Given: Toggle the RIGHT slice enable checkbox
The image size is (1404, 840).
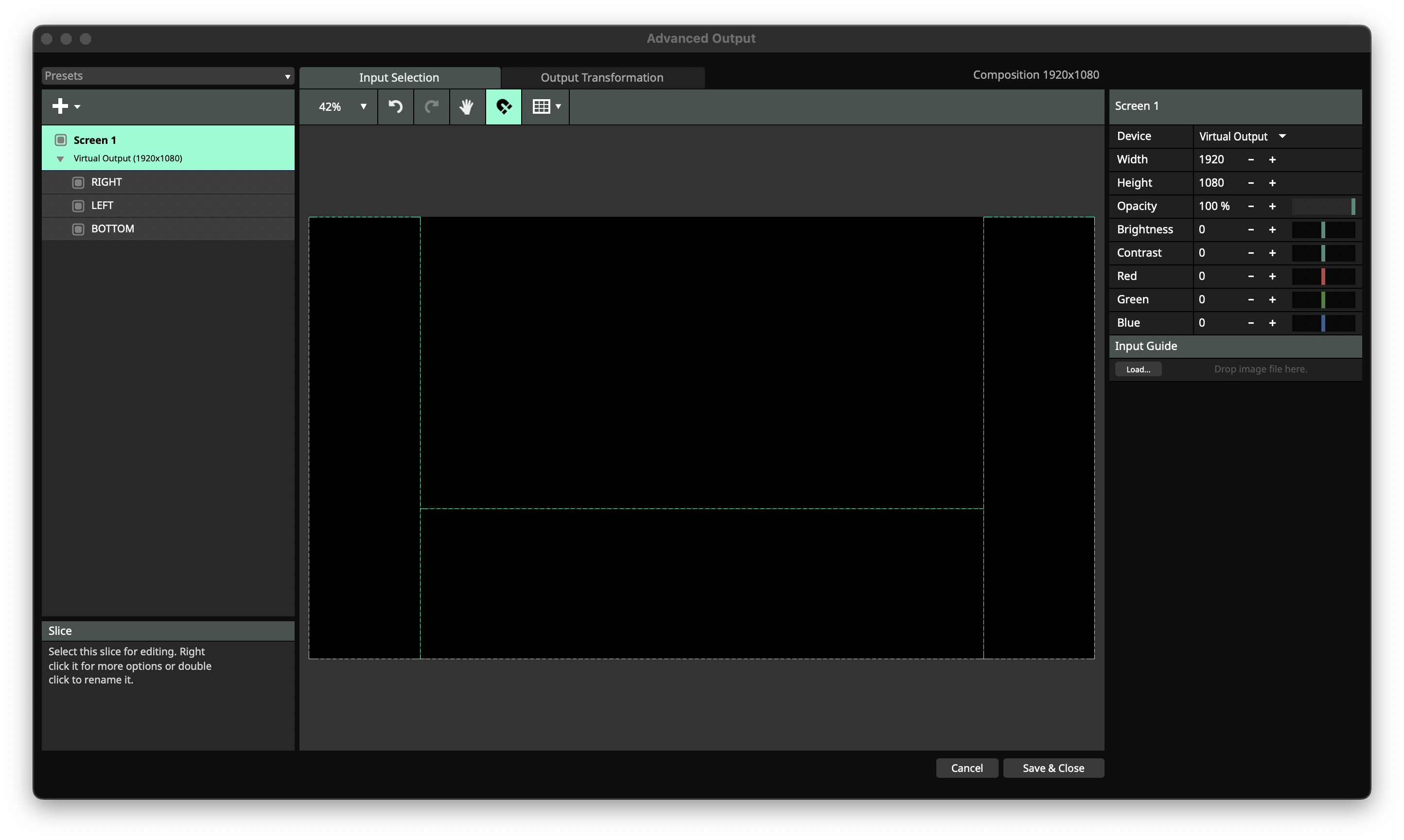Looking at the screenshot, I should 79,182.
